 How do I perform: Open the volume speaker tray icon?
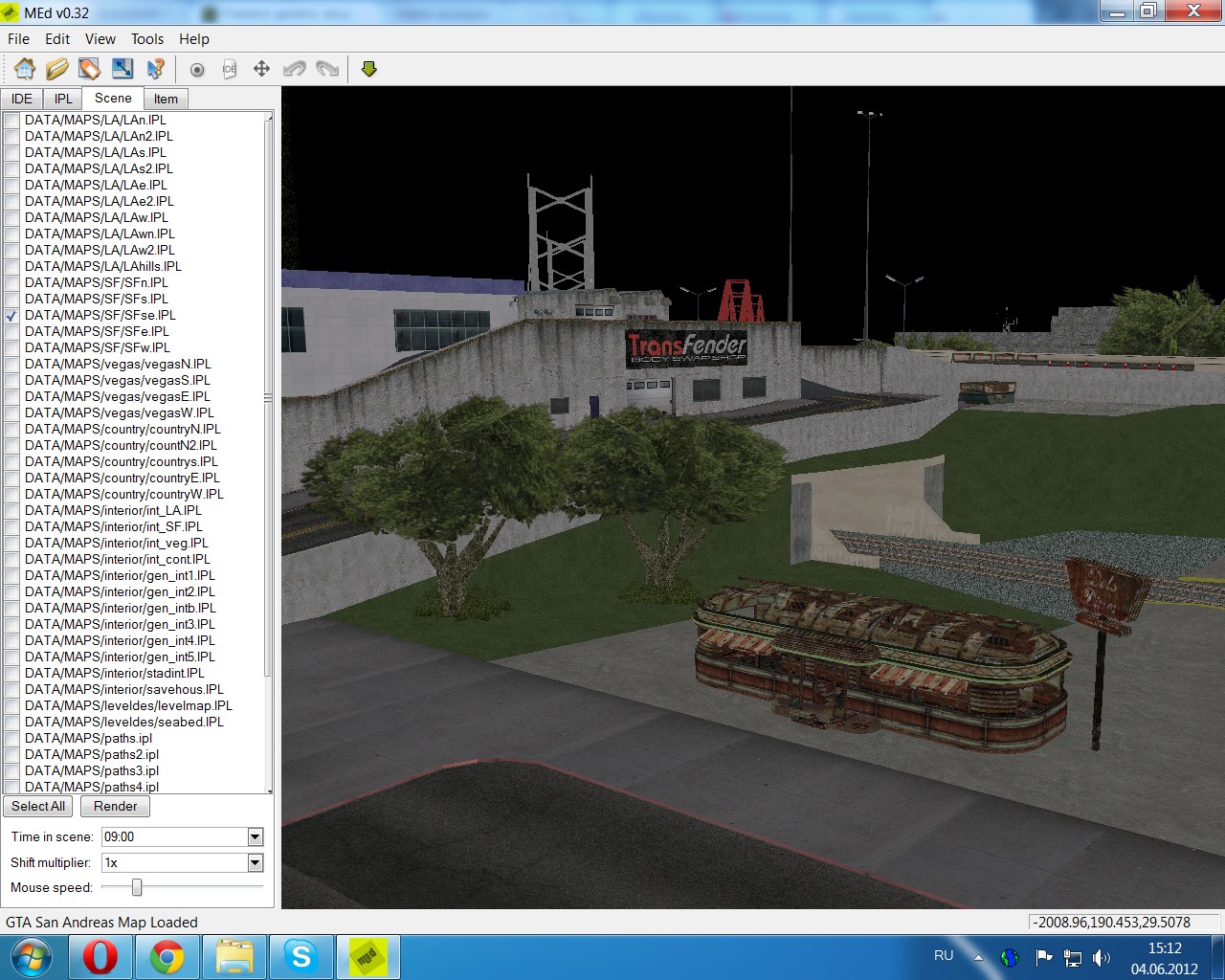(1102, 957)
